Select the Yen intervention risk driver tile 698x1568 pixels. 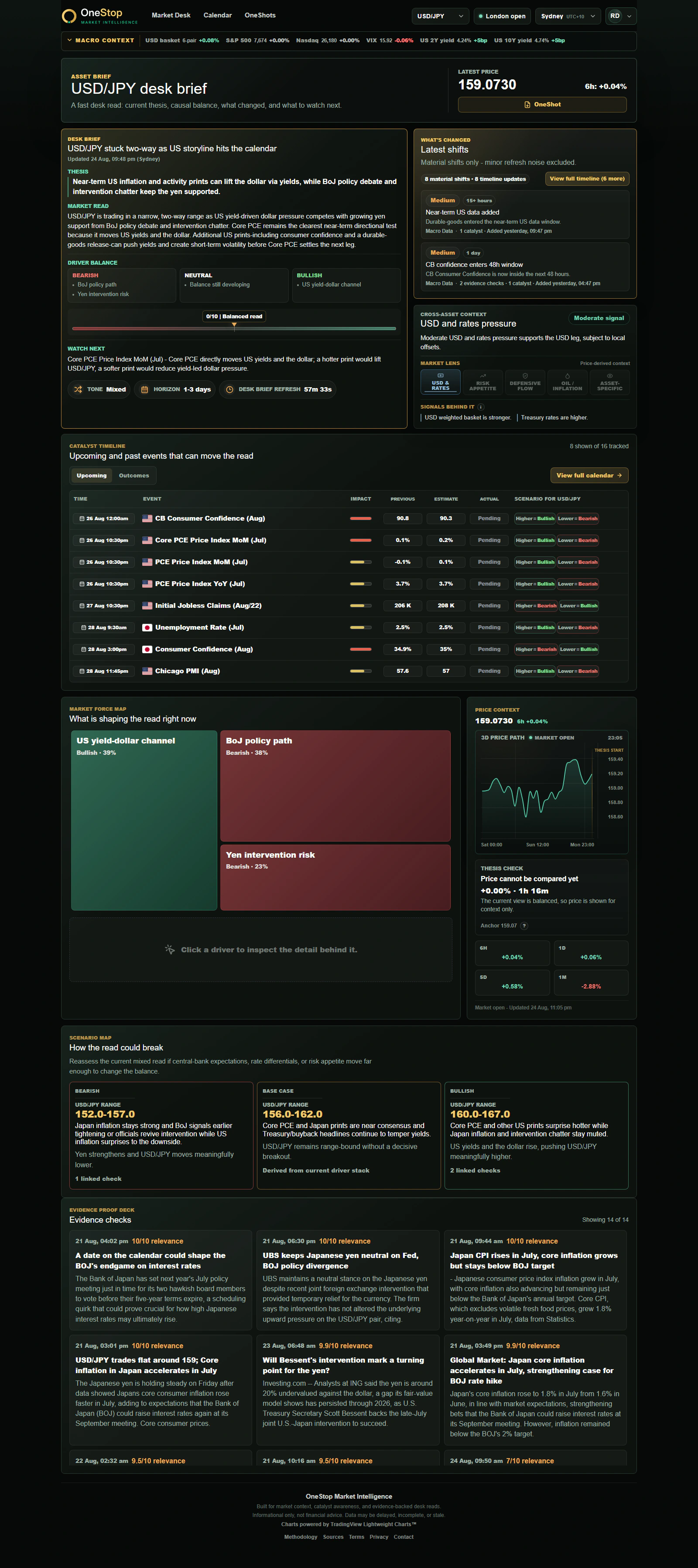tap(335, 877)
